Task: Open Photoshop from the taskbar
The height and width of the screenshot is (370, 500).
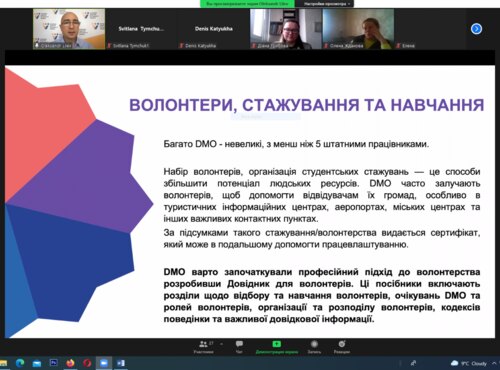Action: tap(53, 363)
